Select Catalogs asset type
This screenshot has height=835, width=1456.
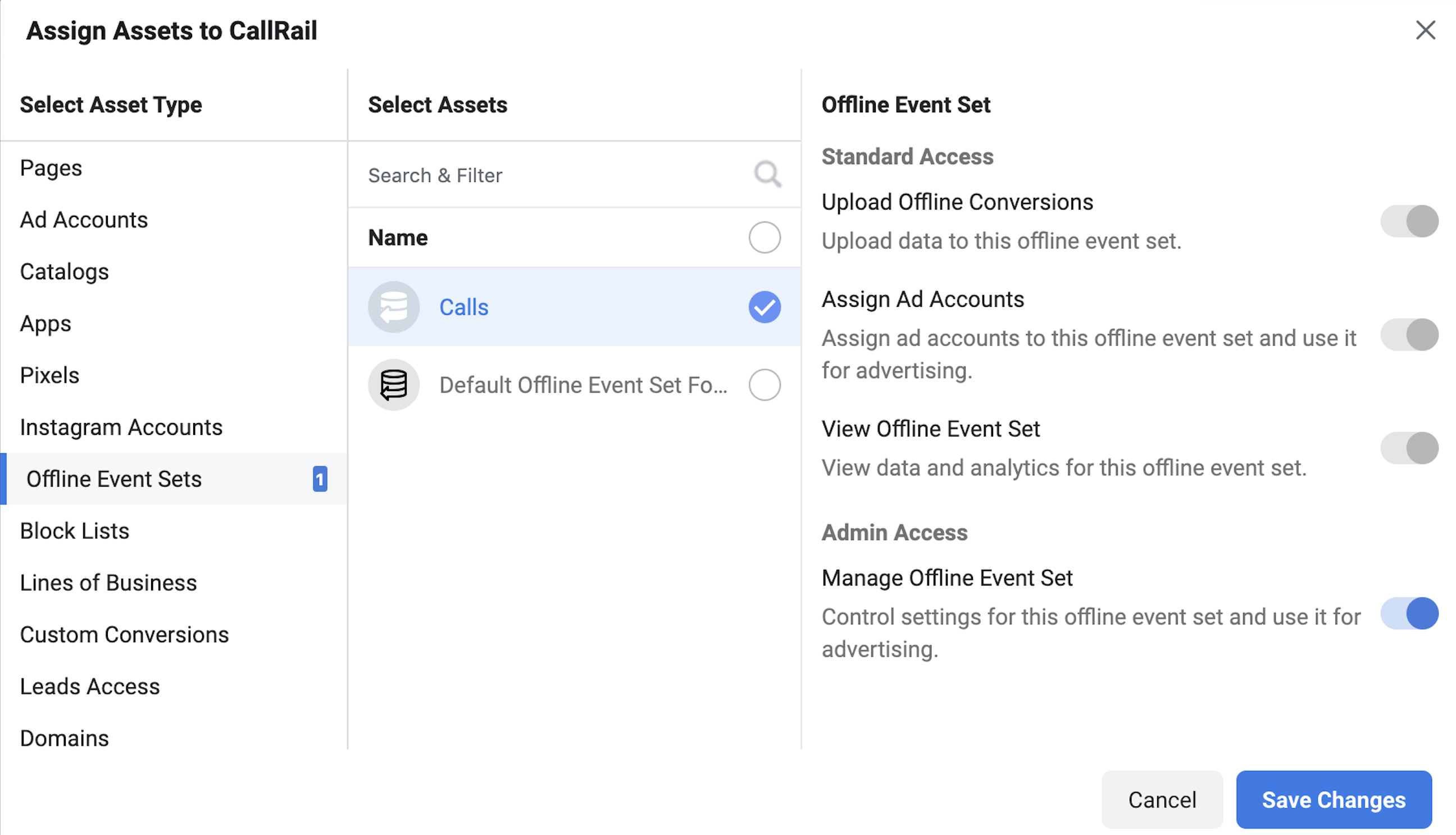[x=174, y=272]
